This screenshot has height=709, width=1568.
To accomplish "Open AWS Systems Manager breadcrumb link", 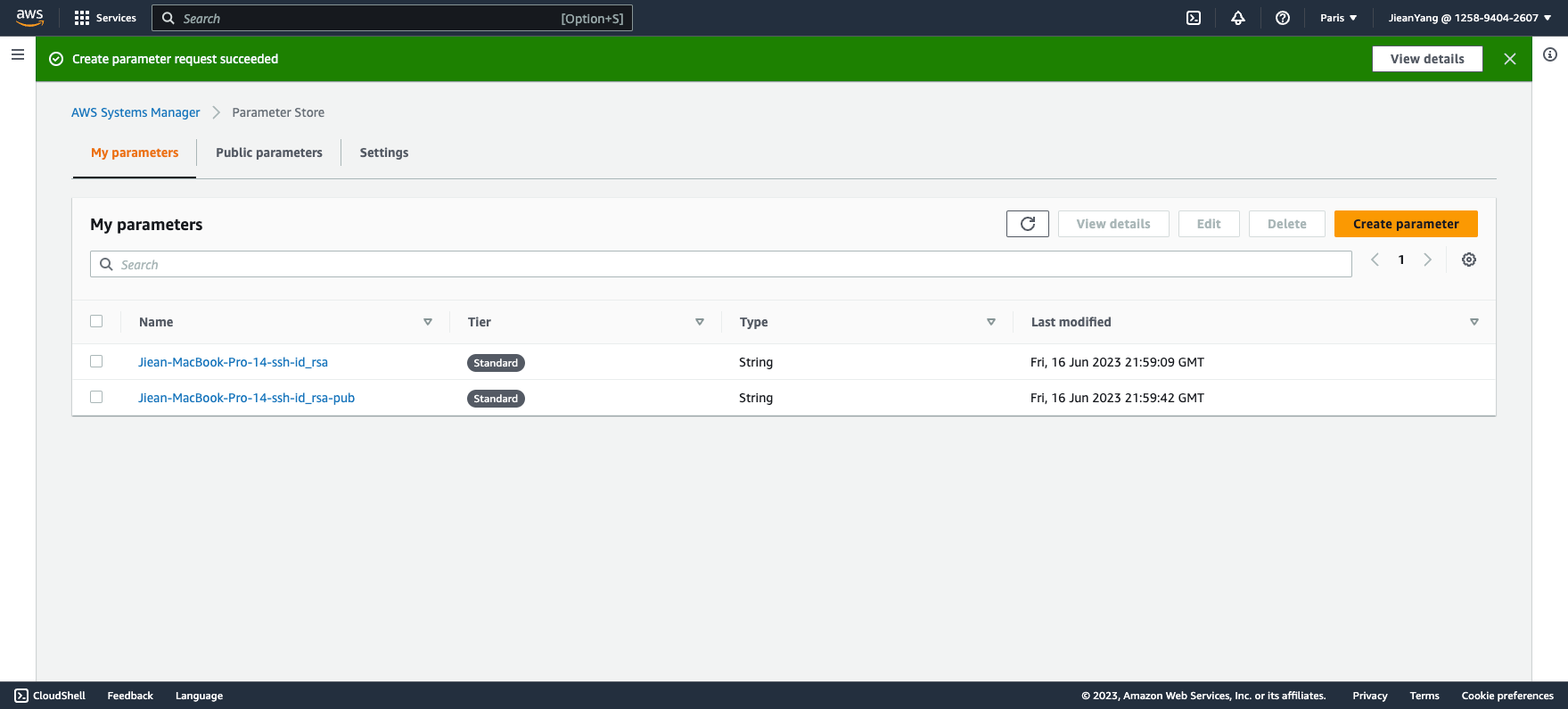I will click(135, 112).
